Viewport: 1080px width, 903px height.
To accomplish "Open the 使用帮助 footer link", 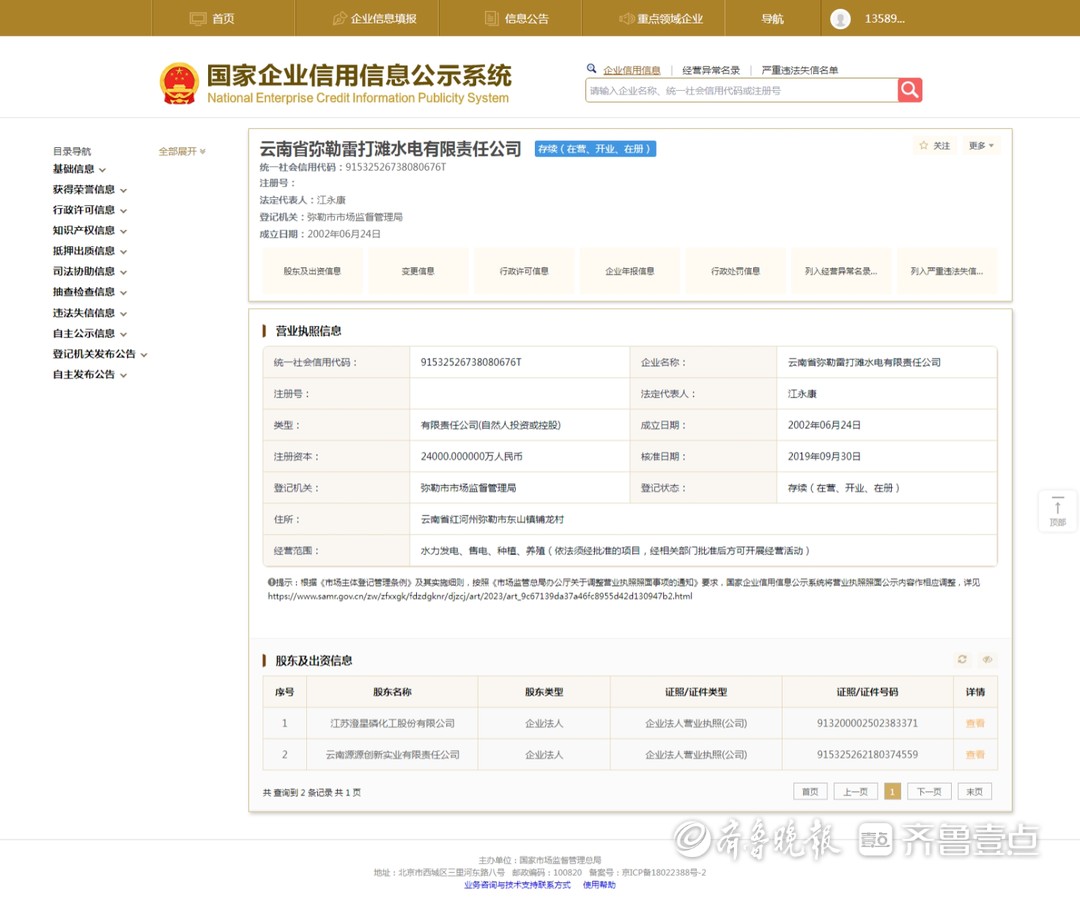I will [599, 885].
